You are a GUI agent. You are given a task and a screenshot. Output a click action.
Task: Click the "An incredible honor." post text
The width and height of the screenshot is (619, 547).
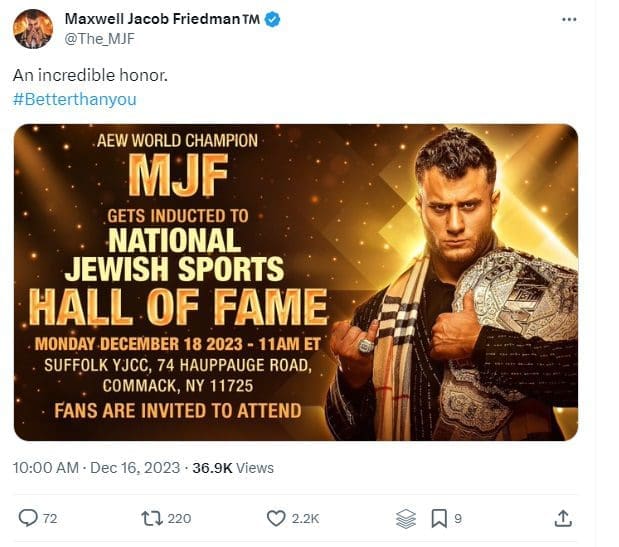pos(74,75)
